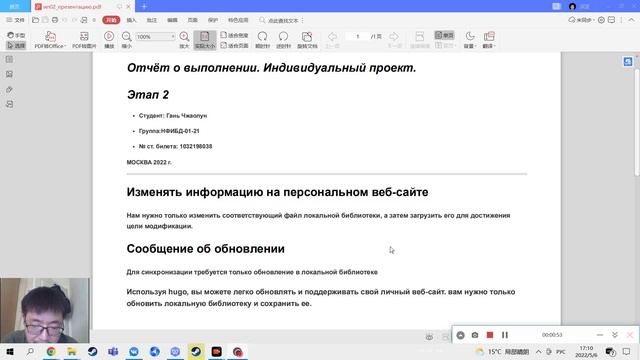The width and height of the screenshot is (640, 360).
Task: Click the rotate document (旋转文档) icon
Action: [x=307, y=40]
